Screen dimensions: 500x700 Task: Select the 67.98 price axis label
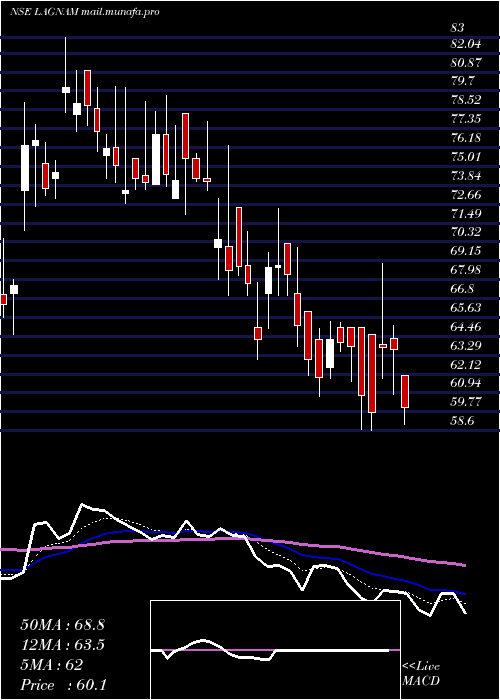pyautogui.click(x=466, y=270)
